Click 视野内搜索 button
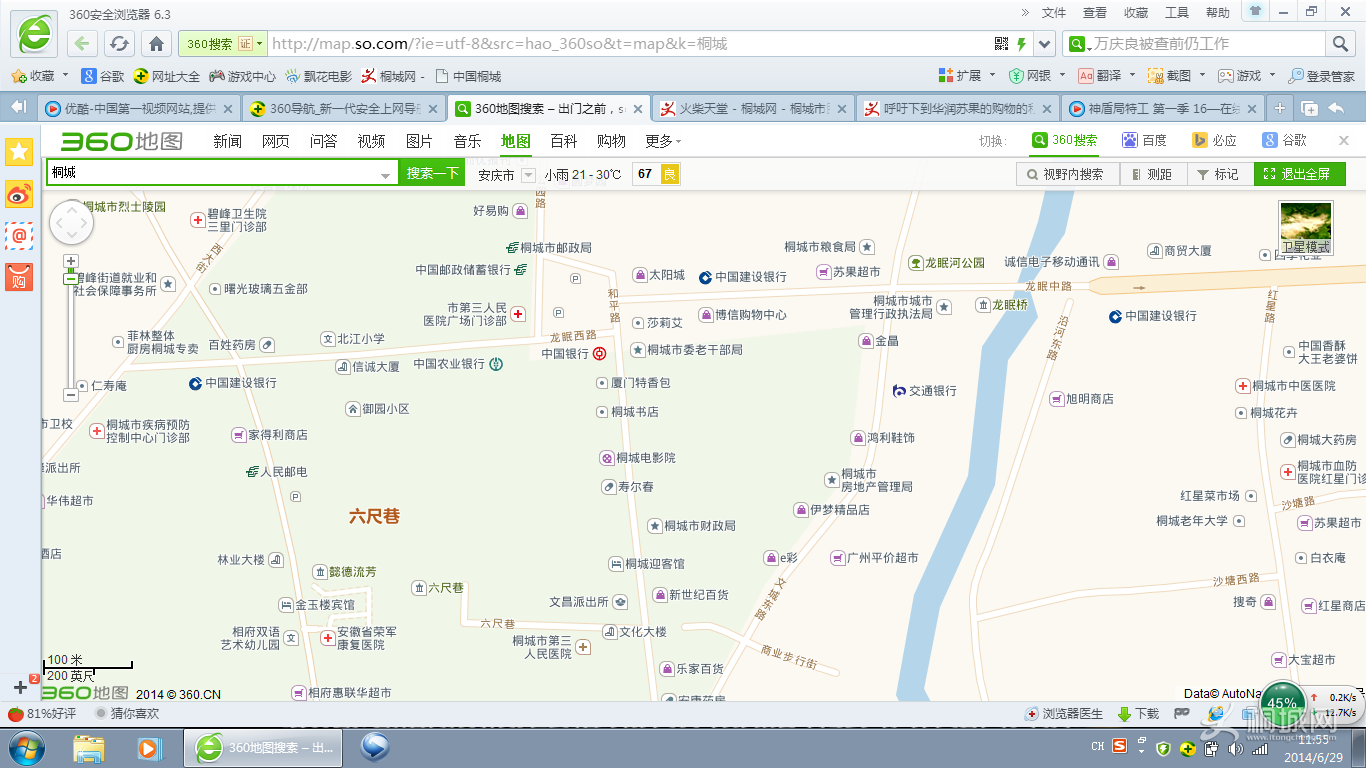1366x768 pixels. [1065, 174]
